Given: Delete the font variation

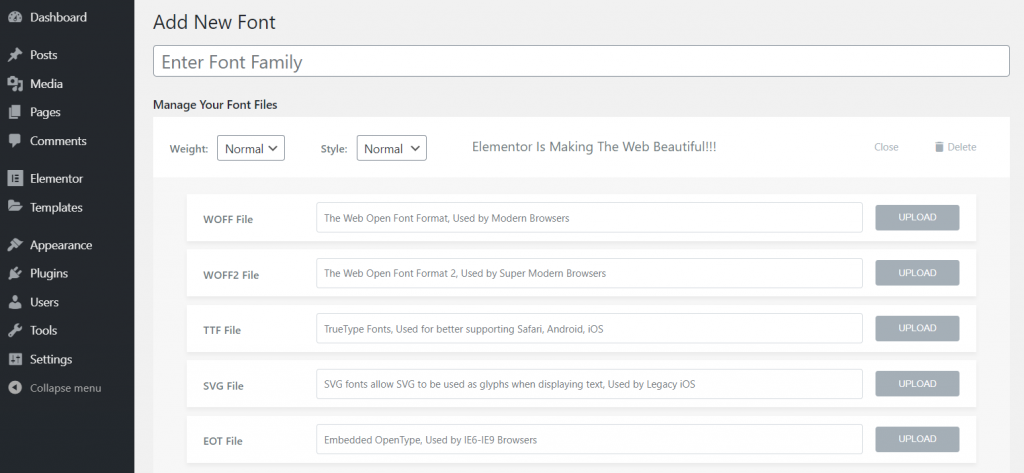Looking at the screenshot, I should [955, 147].
